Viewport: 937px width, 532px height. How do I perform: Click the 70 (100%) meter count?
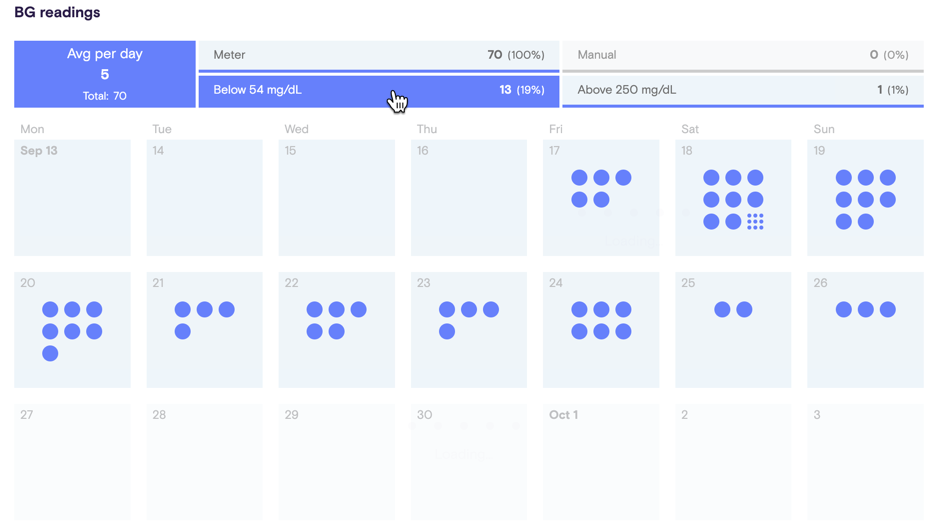516,55
